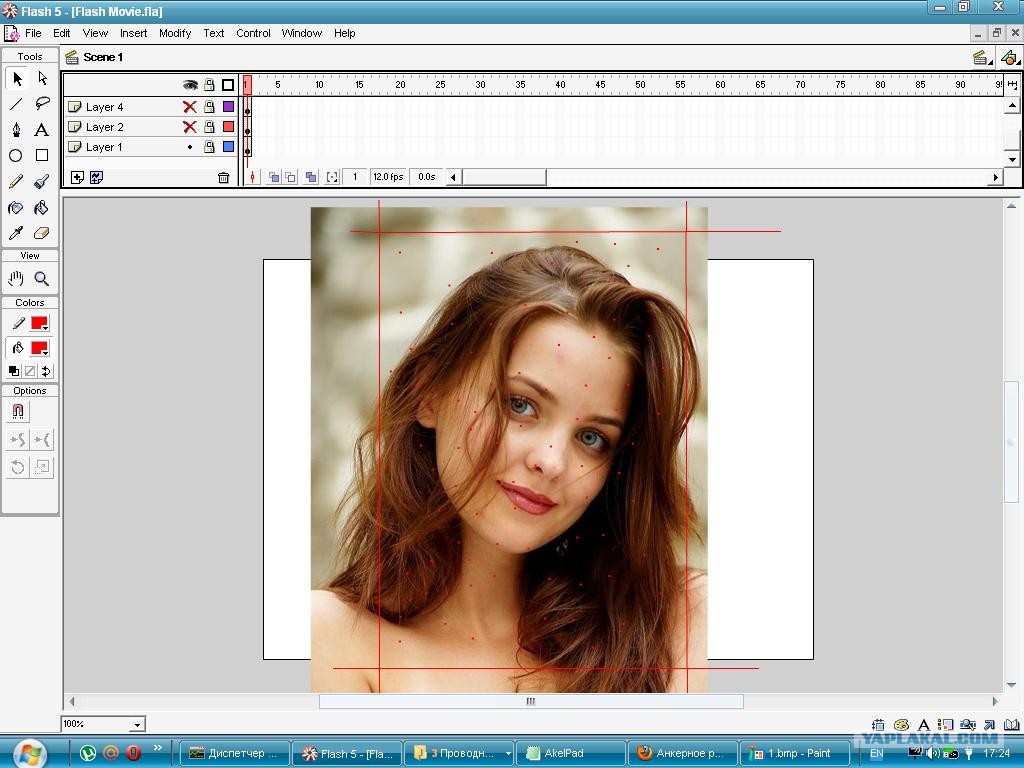Toggle show all layers as outlines

[228, 85]
